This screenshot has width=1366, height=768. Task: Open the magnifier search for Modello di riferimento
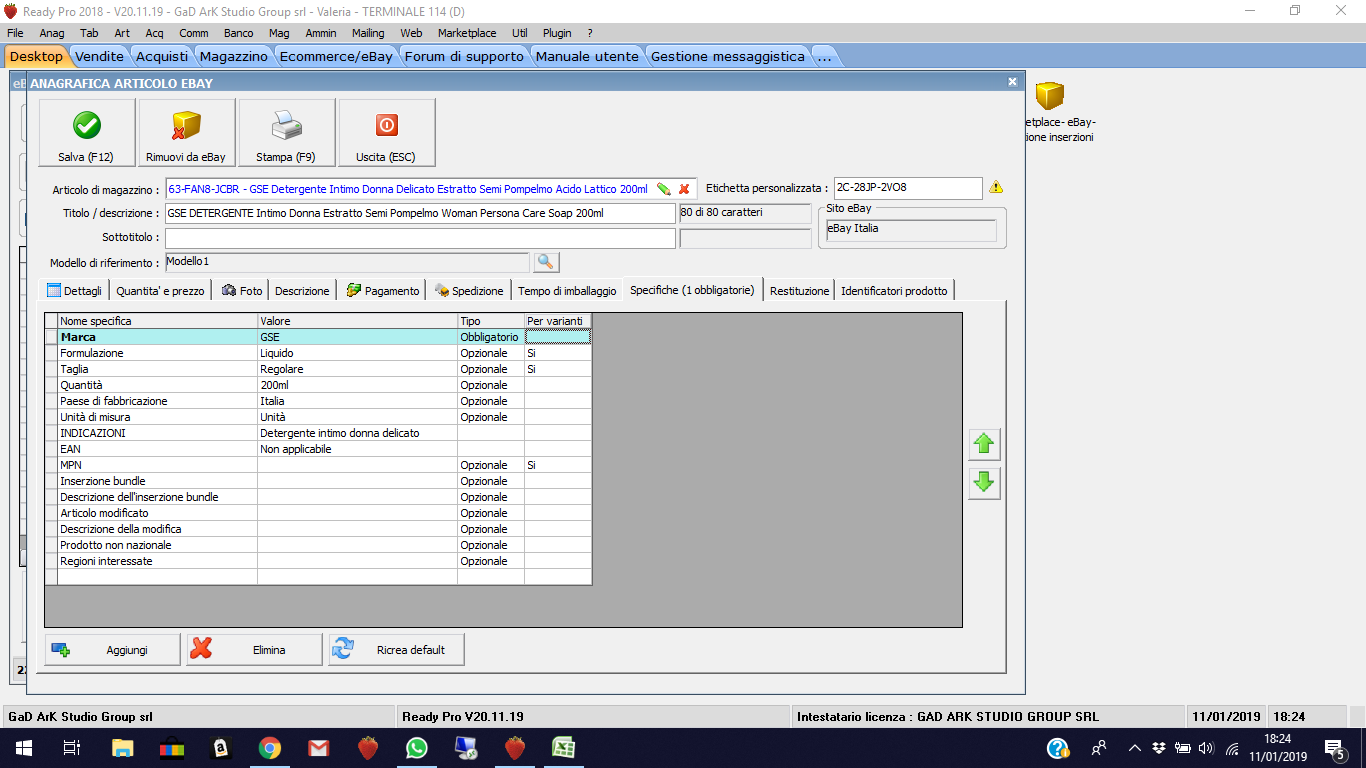tap(546, 262)
